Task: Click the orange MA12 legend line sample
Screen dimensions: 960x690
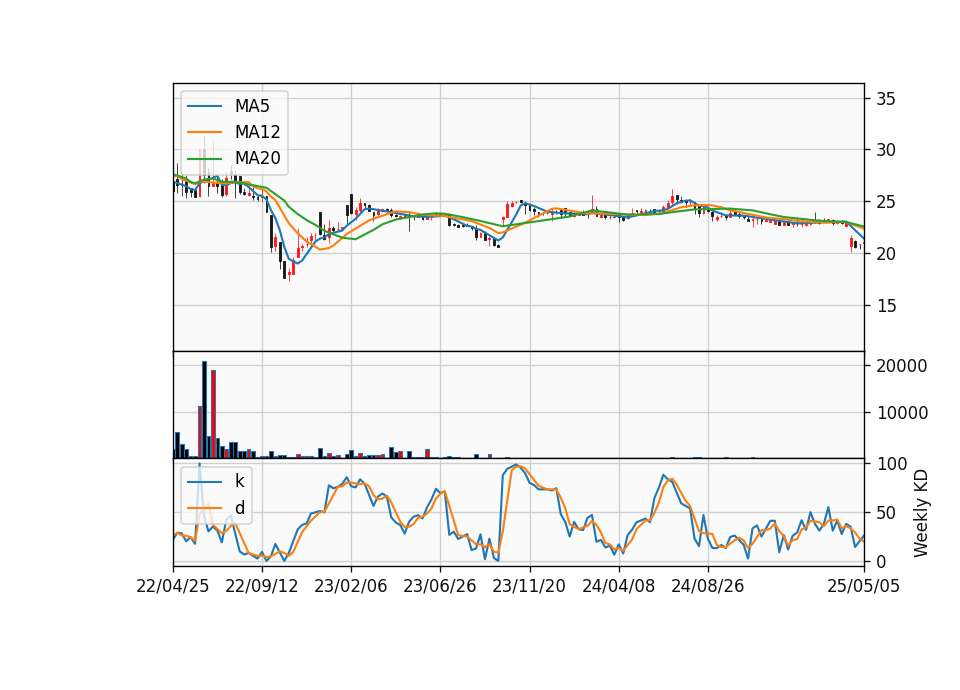Action: (204, 132)
